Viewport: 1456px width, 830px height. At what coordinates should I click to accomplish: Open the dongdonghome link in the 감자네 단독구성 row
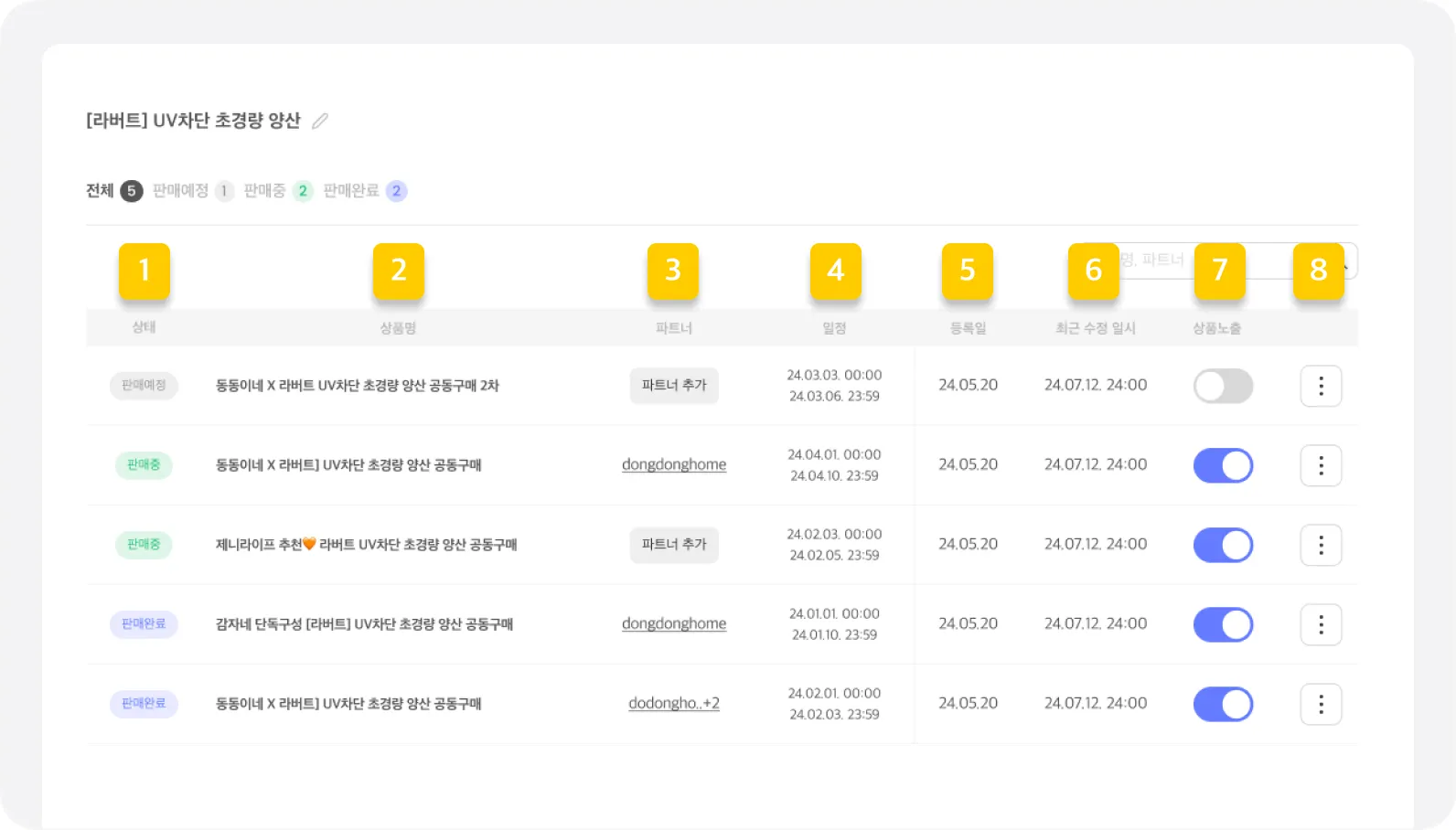[674, 623]
